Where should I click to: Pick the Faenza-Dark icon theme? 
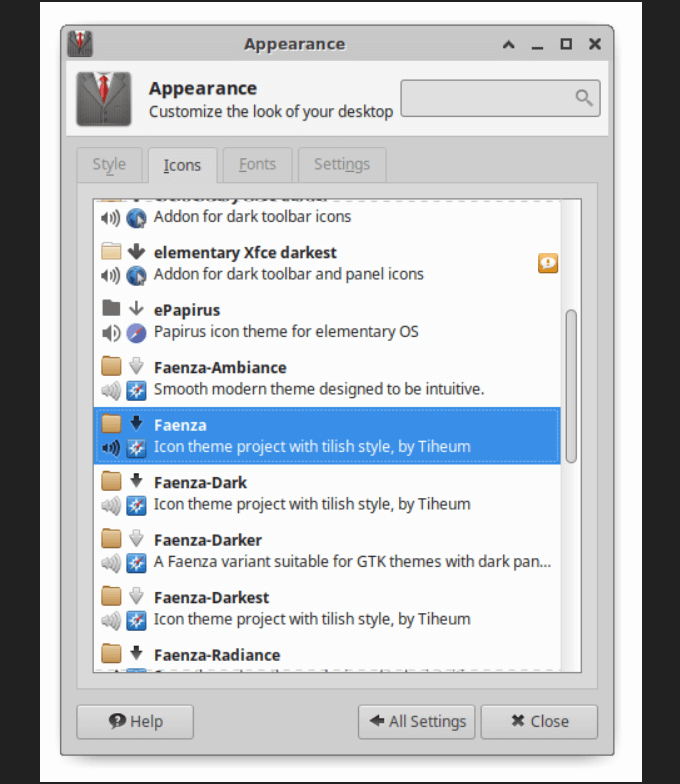pyautogui.click(x=200, y=483)
